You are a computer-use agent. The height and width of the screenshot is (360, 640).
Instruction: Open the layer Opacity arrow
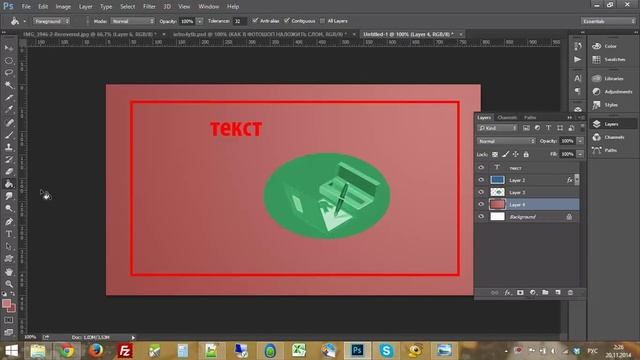[580, 141]
